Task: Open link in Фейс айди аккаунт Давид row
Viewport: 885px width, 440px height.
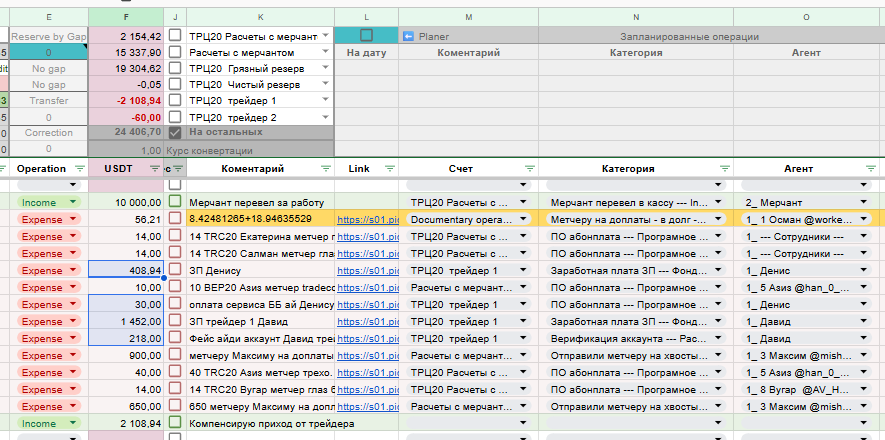Action: tap(367, 338)
